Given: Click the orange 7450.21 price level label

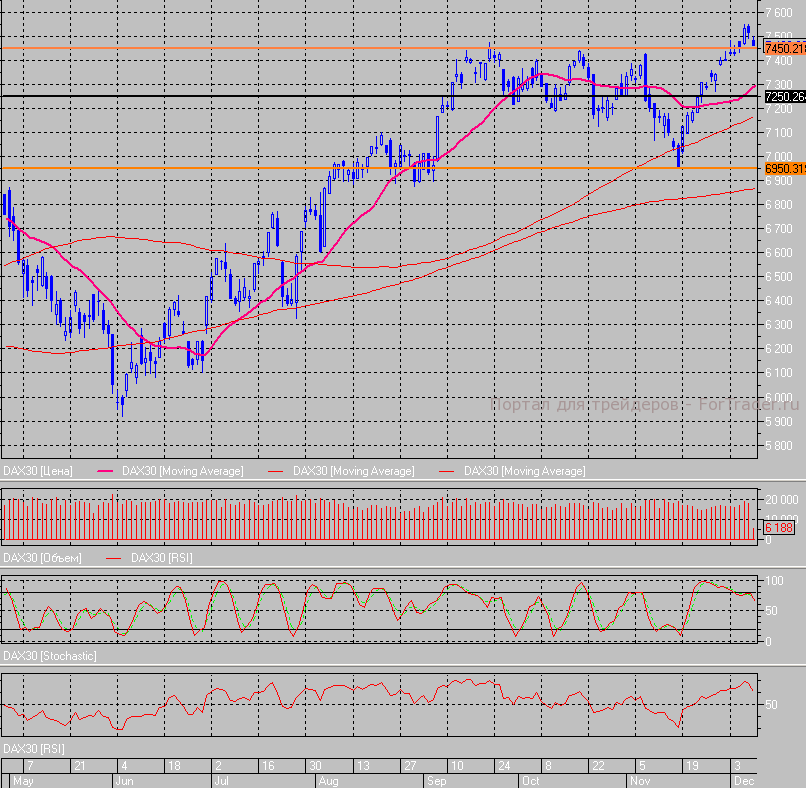Looking at the screenshot, I should (x=783, y=48).
